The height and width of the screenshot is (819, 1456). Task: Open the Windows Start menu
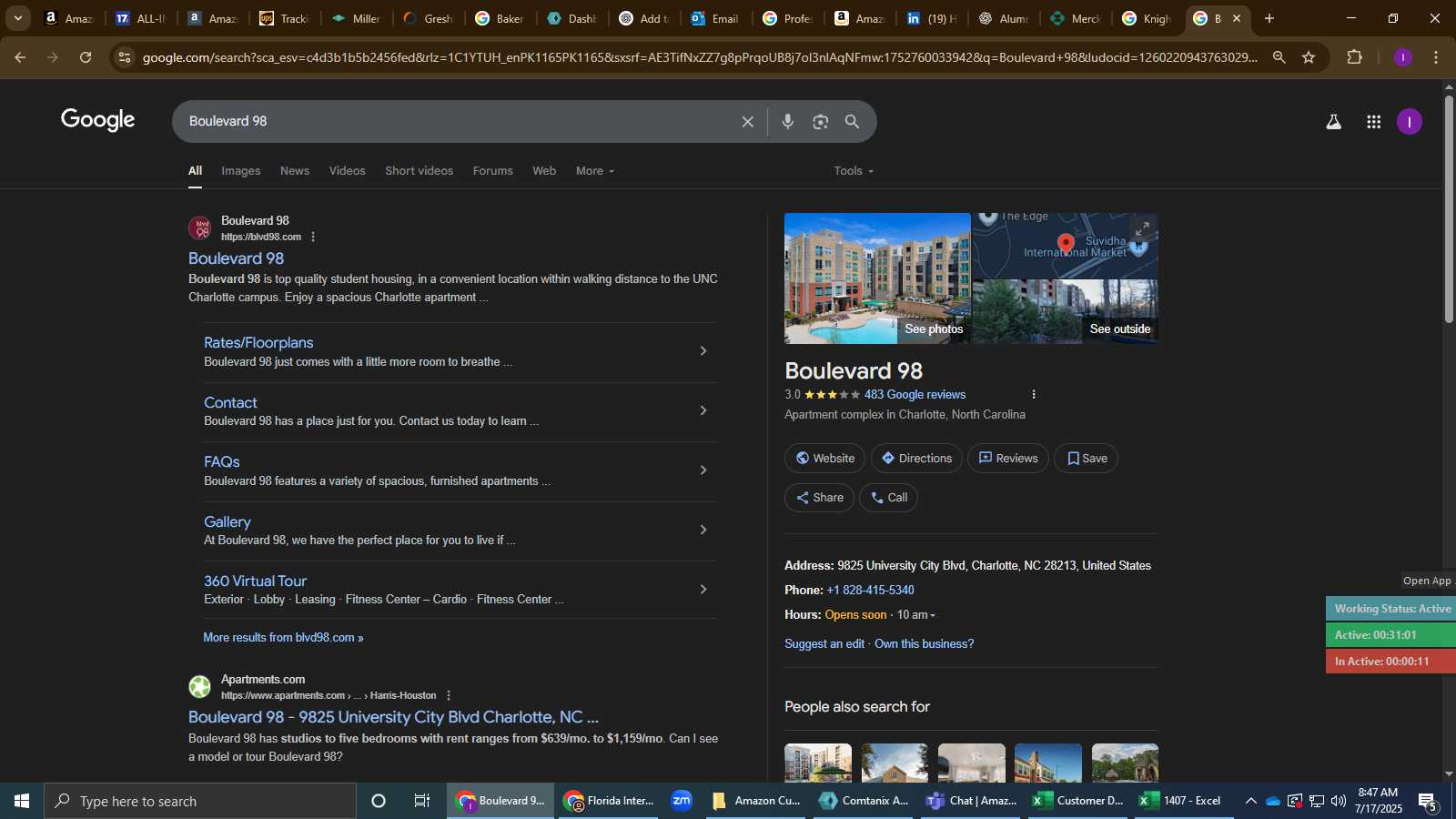click(22, 801)
